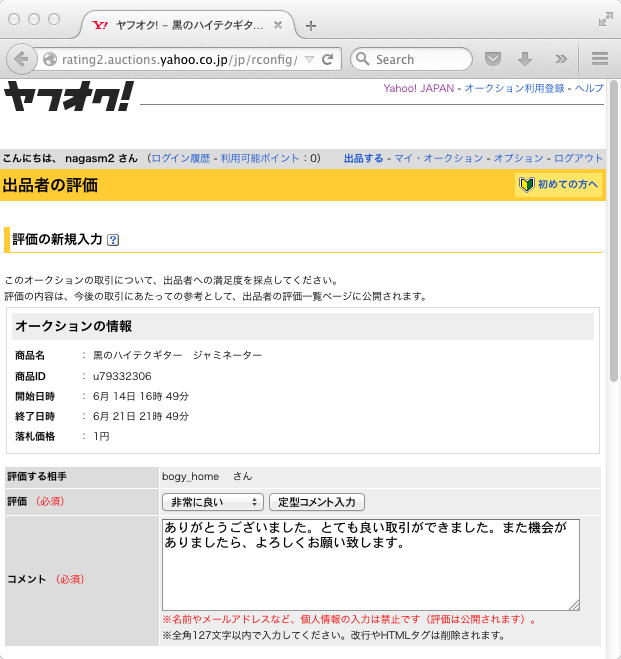Open the downloads arrow icon
Viewport: 621px width, 659px height.
pos(525,59)
